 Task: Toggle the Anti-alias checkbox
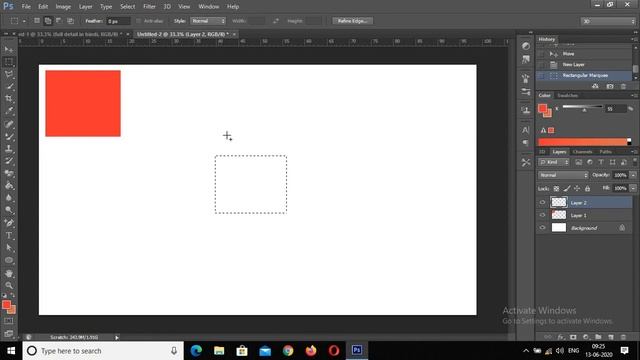[x=138, y=21]
